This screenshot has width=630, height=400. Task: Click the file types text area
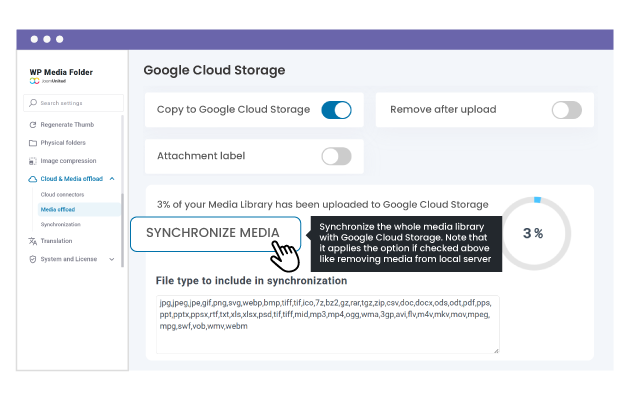tap(328, 323)
